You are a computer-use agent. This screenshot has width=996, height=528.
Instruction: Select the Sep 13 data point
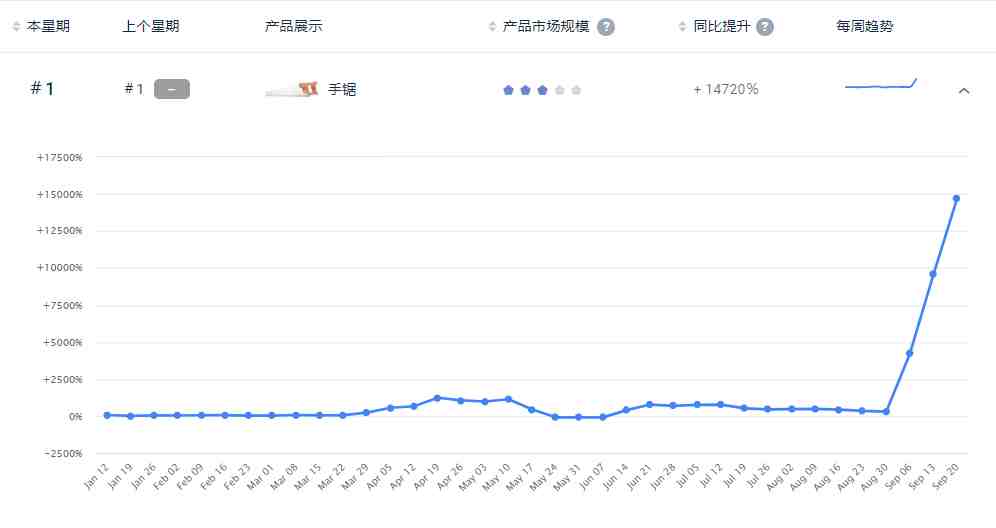[x=932, y=274]
